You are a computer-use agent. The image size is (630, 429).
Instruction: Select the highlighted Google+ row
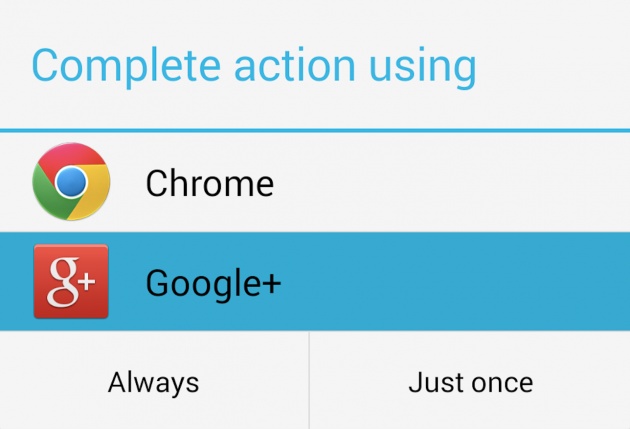pyautogui.click(x=315, y=281)
